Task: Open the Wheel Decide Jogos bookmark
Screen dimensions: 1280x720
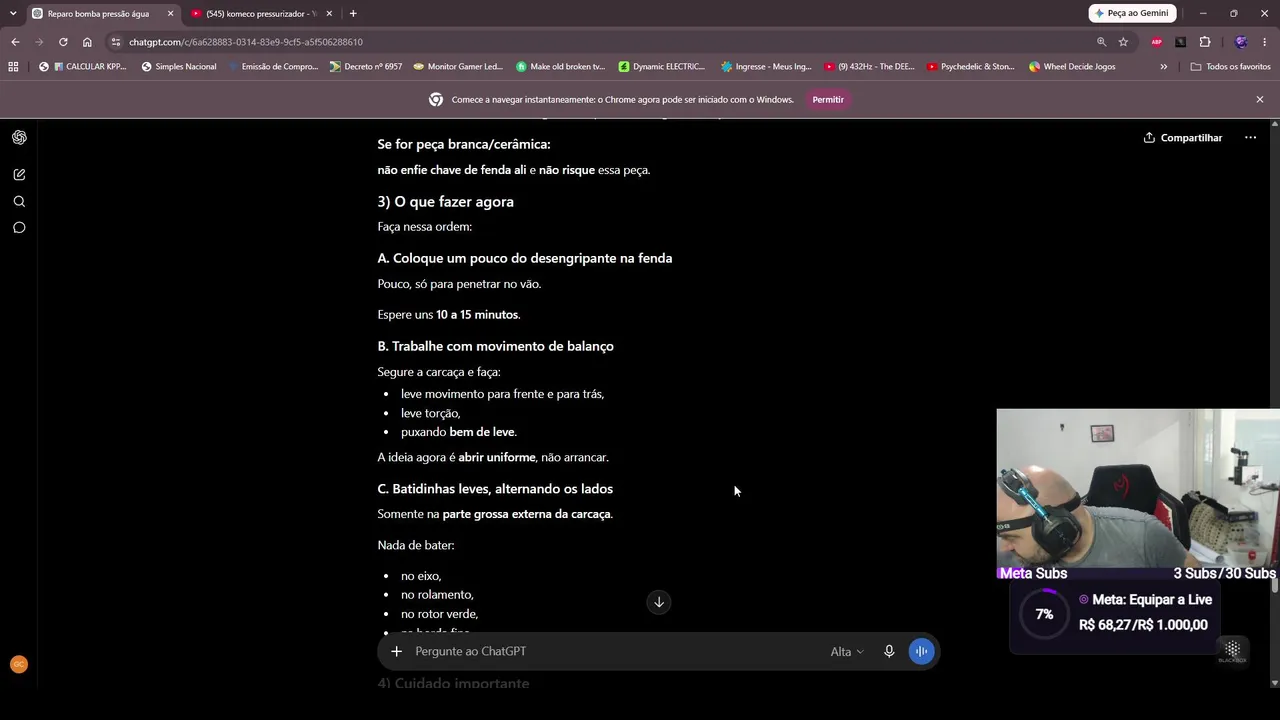Action: (x=1072, y=67)
